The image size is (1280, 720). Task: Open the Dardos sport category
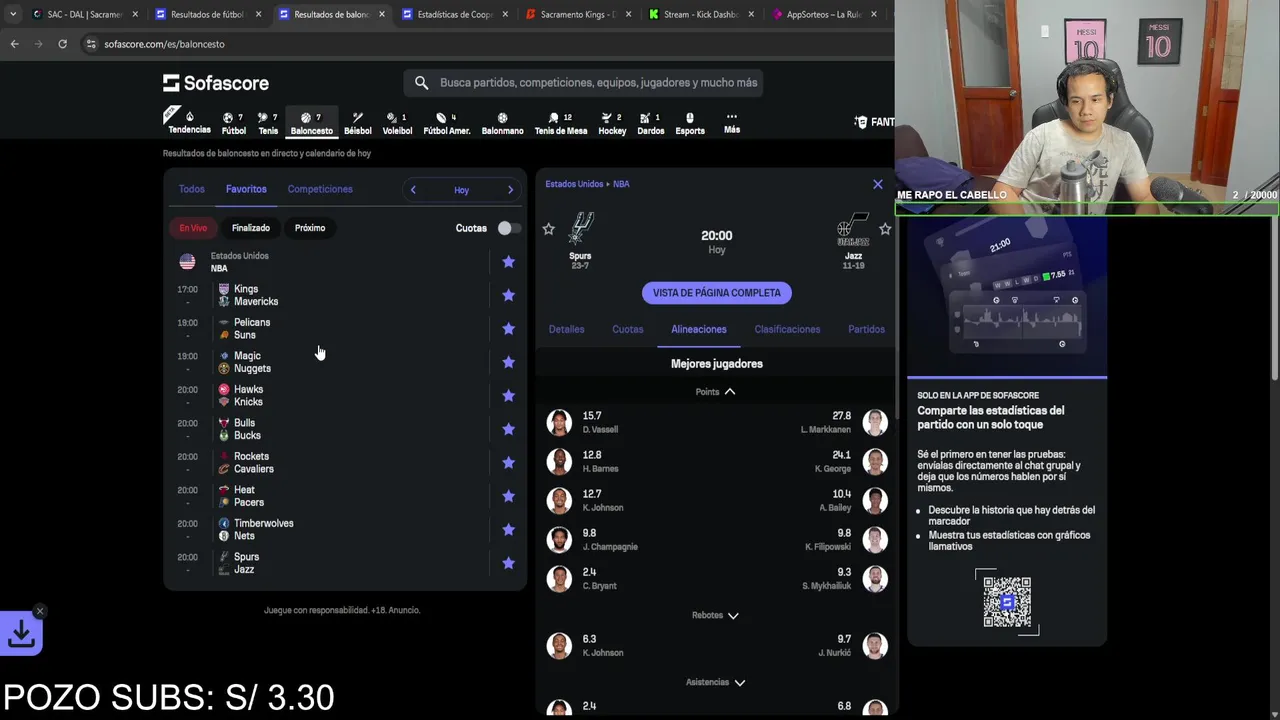[650, 123]
